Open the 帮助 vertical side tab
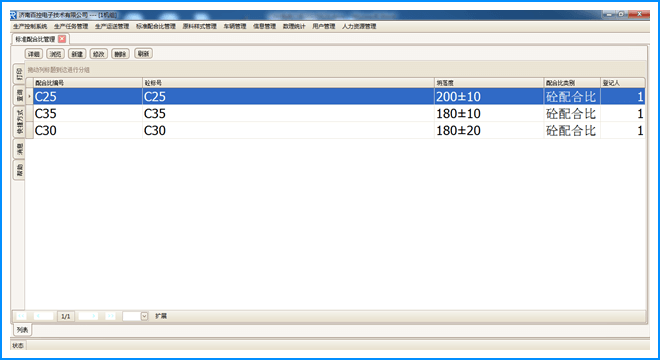Viewport: 660px width, 360px height. coord(19,170)
